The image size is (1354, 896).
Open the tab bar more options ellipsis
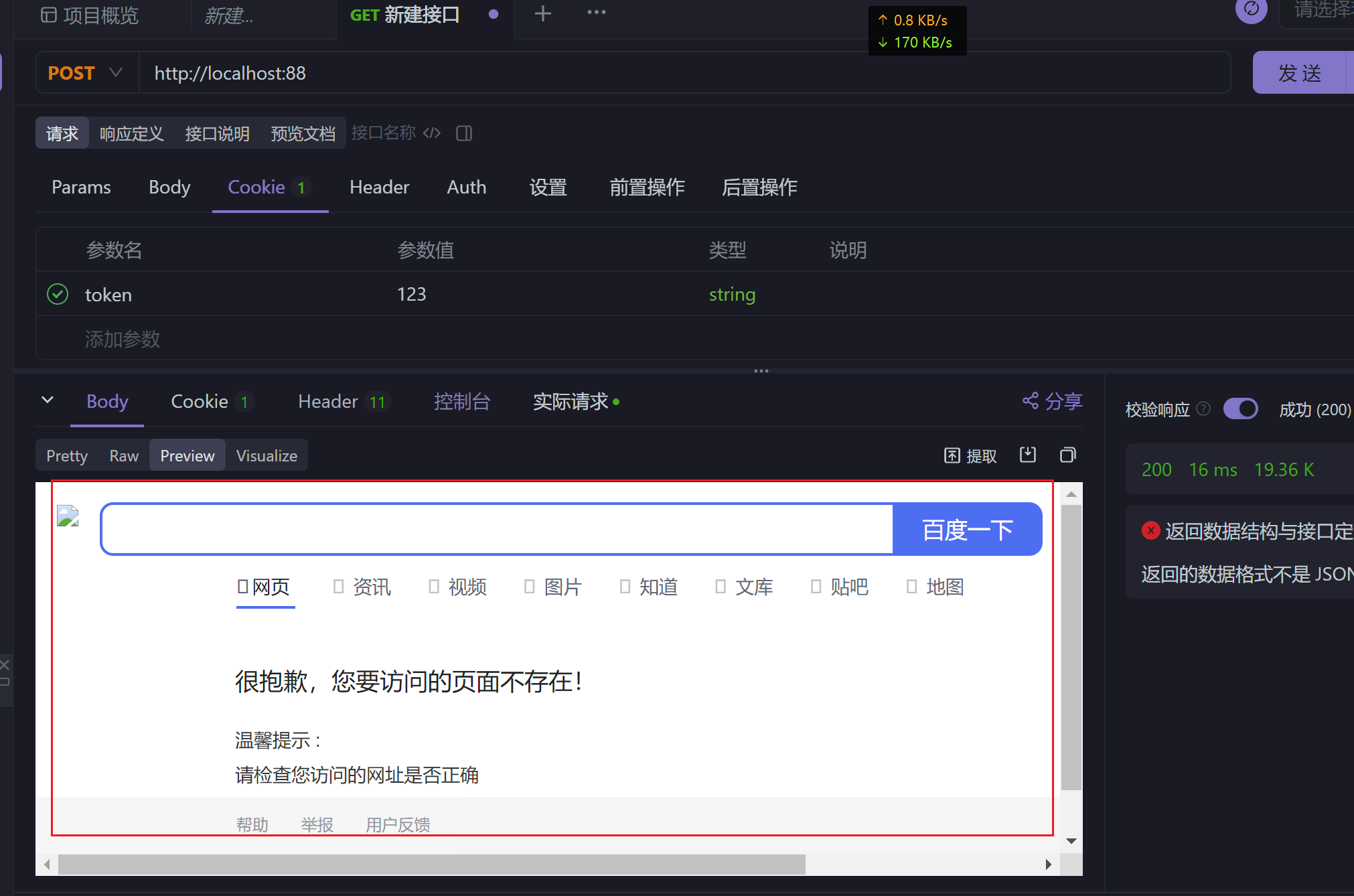[596, 12]
